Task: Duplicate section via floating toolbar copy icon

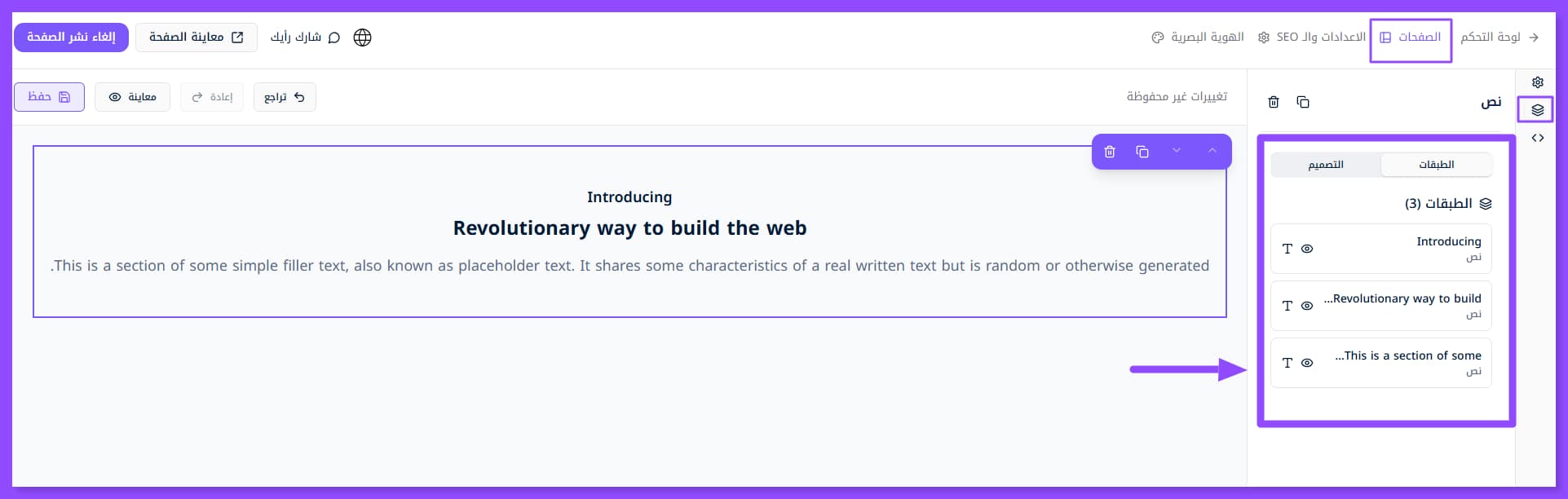Action: click(x=1142, y=152)
